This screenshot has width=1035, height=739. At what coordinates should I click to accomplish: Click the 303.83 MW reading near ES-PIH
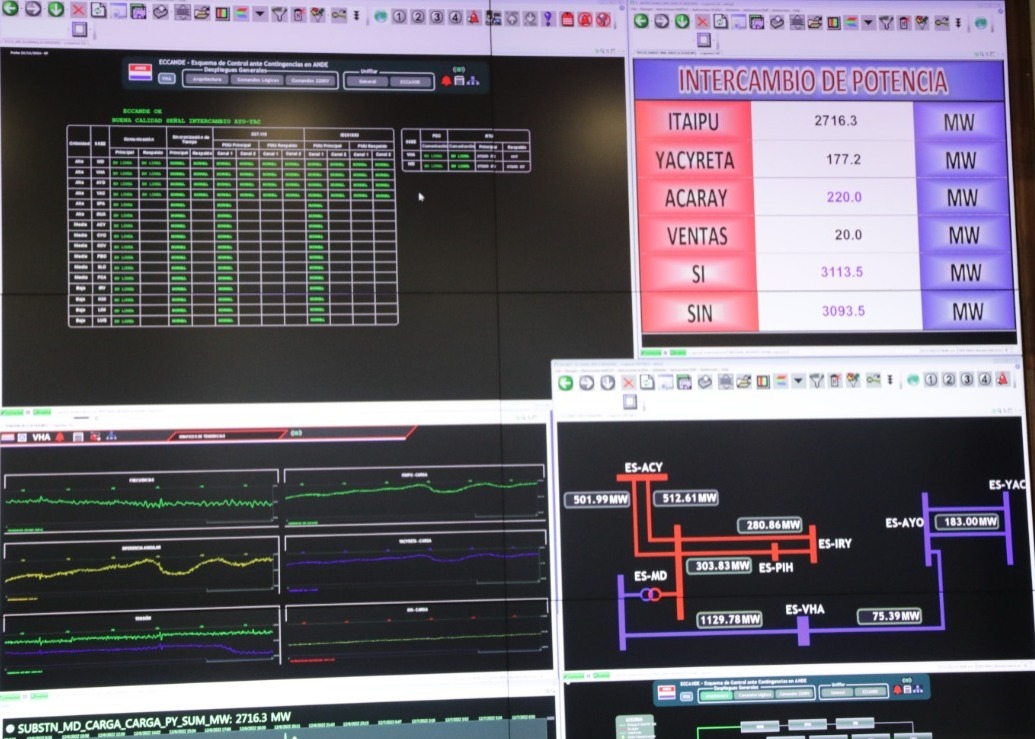[719, 566]
